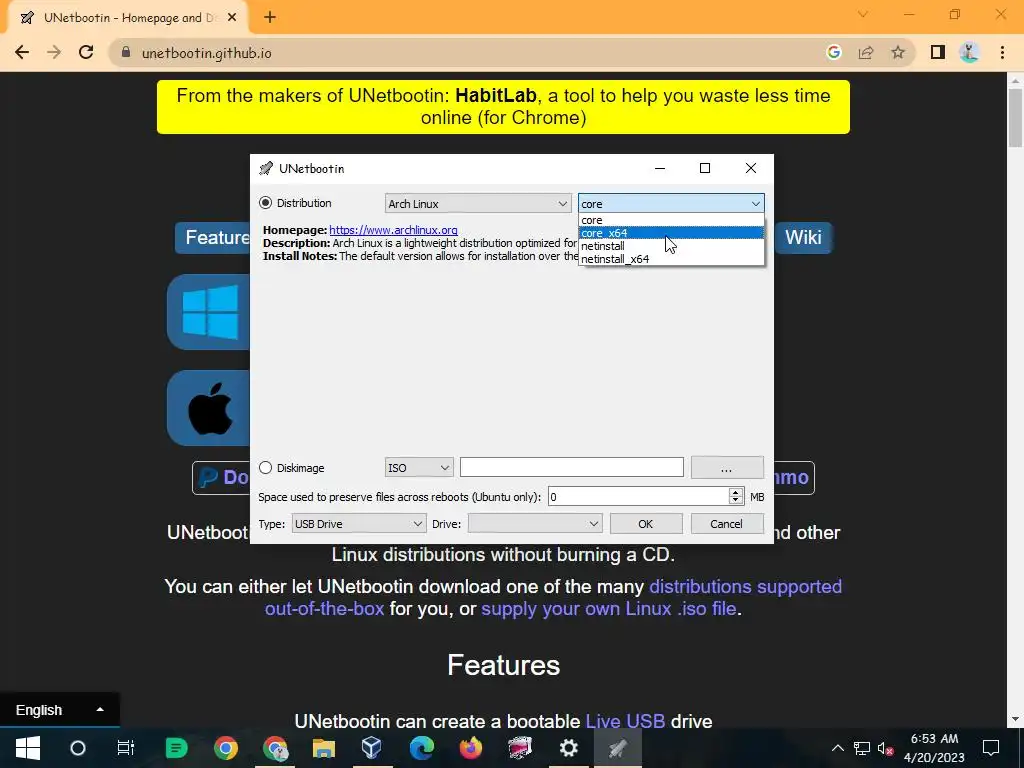1024x768 pixels.
Task: Show hidden system tray icons
Action: pyautogui.click(x=837, y=748)
